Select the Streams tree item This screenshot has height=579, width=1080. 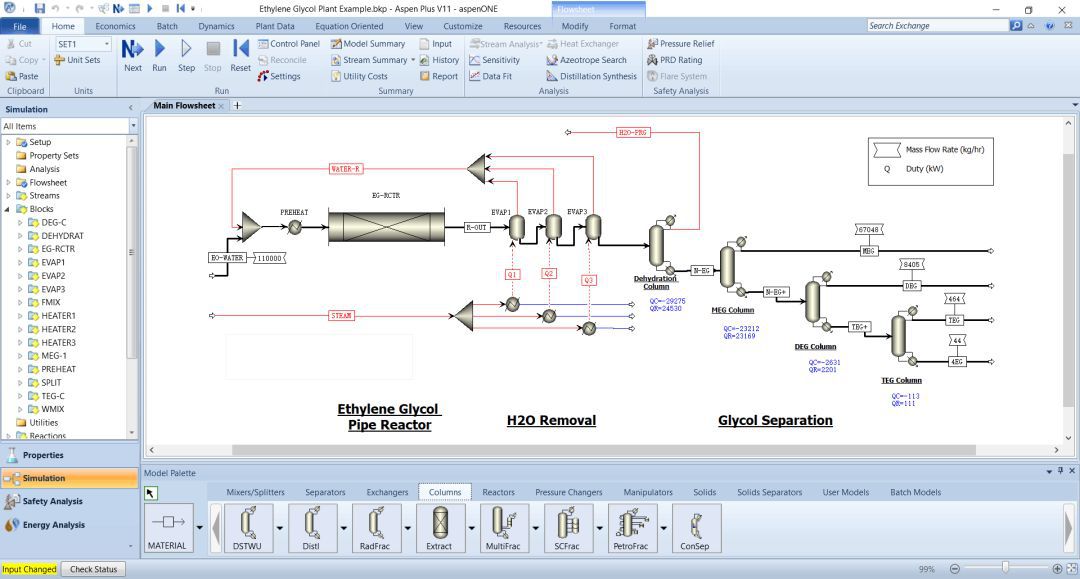click(x=44, y=196)
